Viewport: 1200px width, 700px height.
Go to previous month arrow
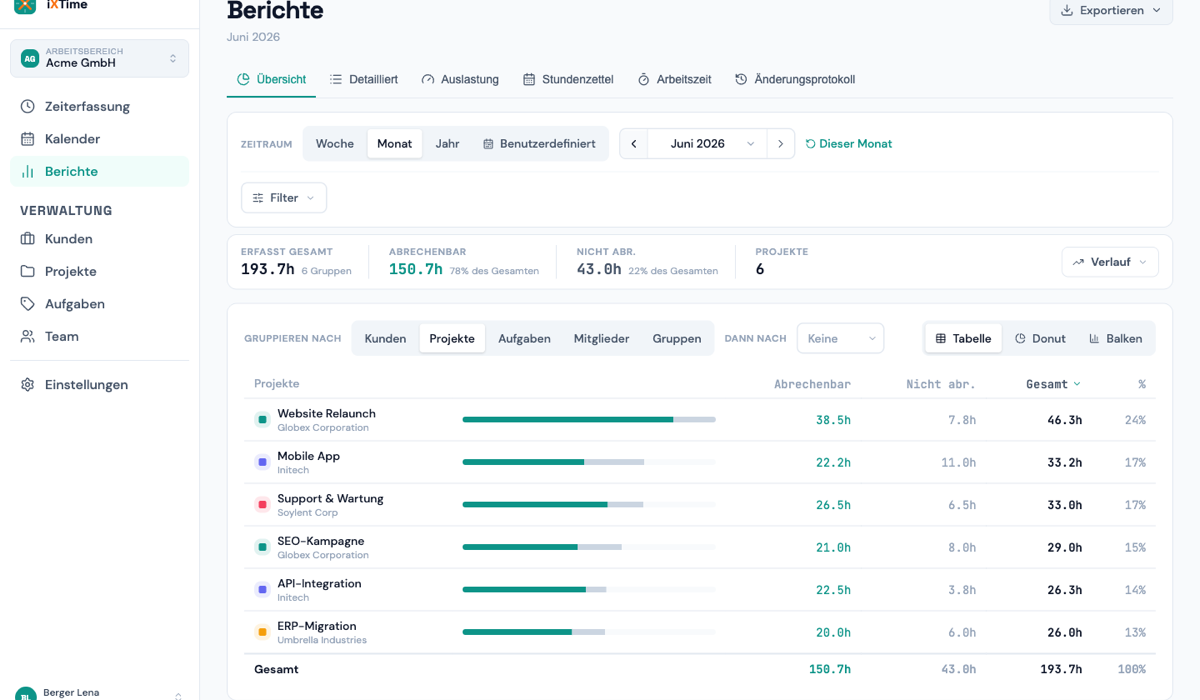pos(633,144)
